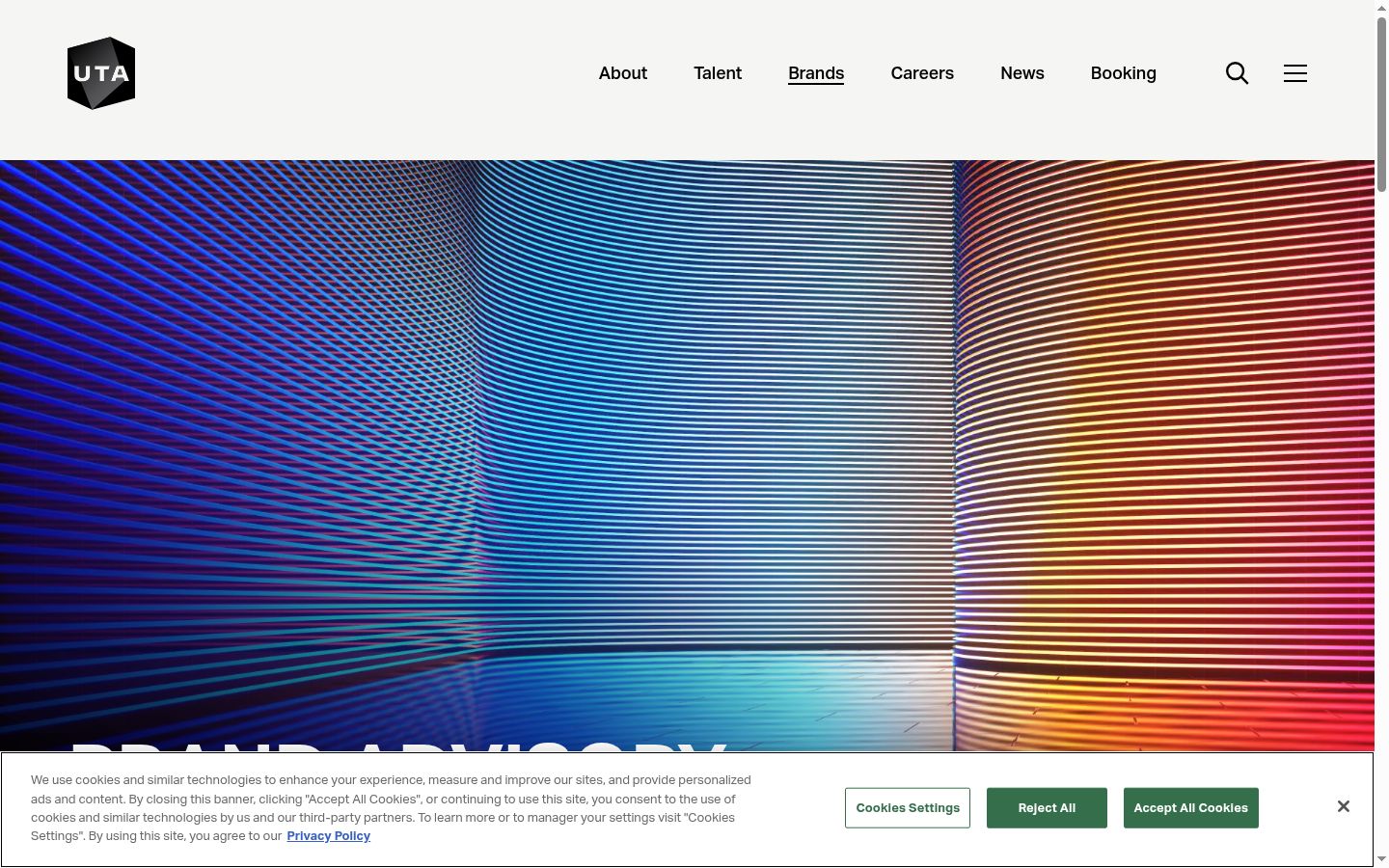
Task: Open Cookies Settings
Action: pyautogui.click(x=908, y=808)
